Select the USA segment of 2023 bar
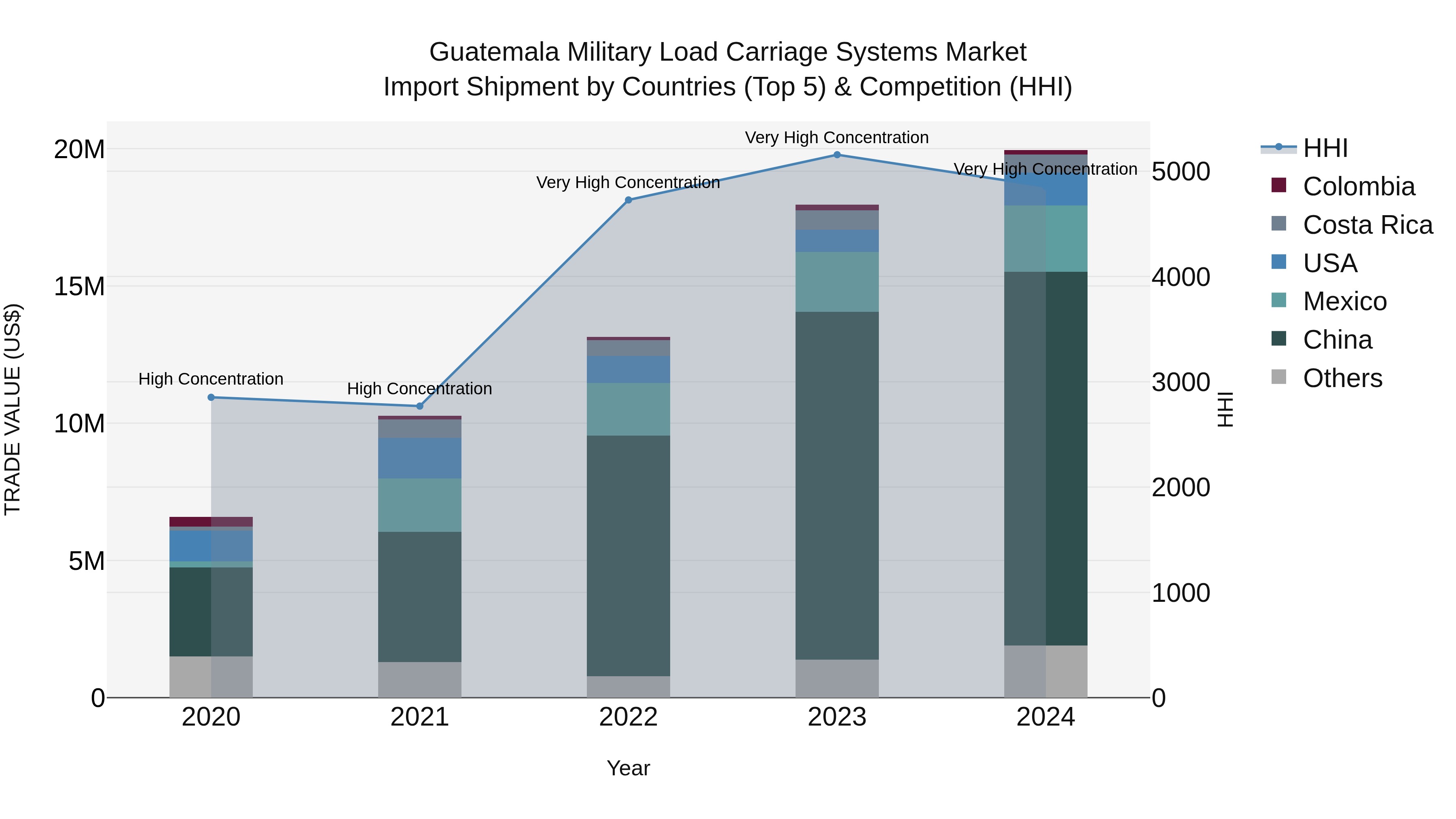Screen dimensions: 1456x819 click(x=837, y=241)
